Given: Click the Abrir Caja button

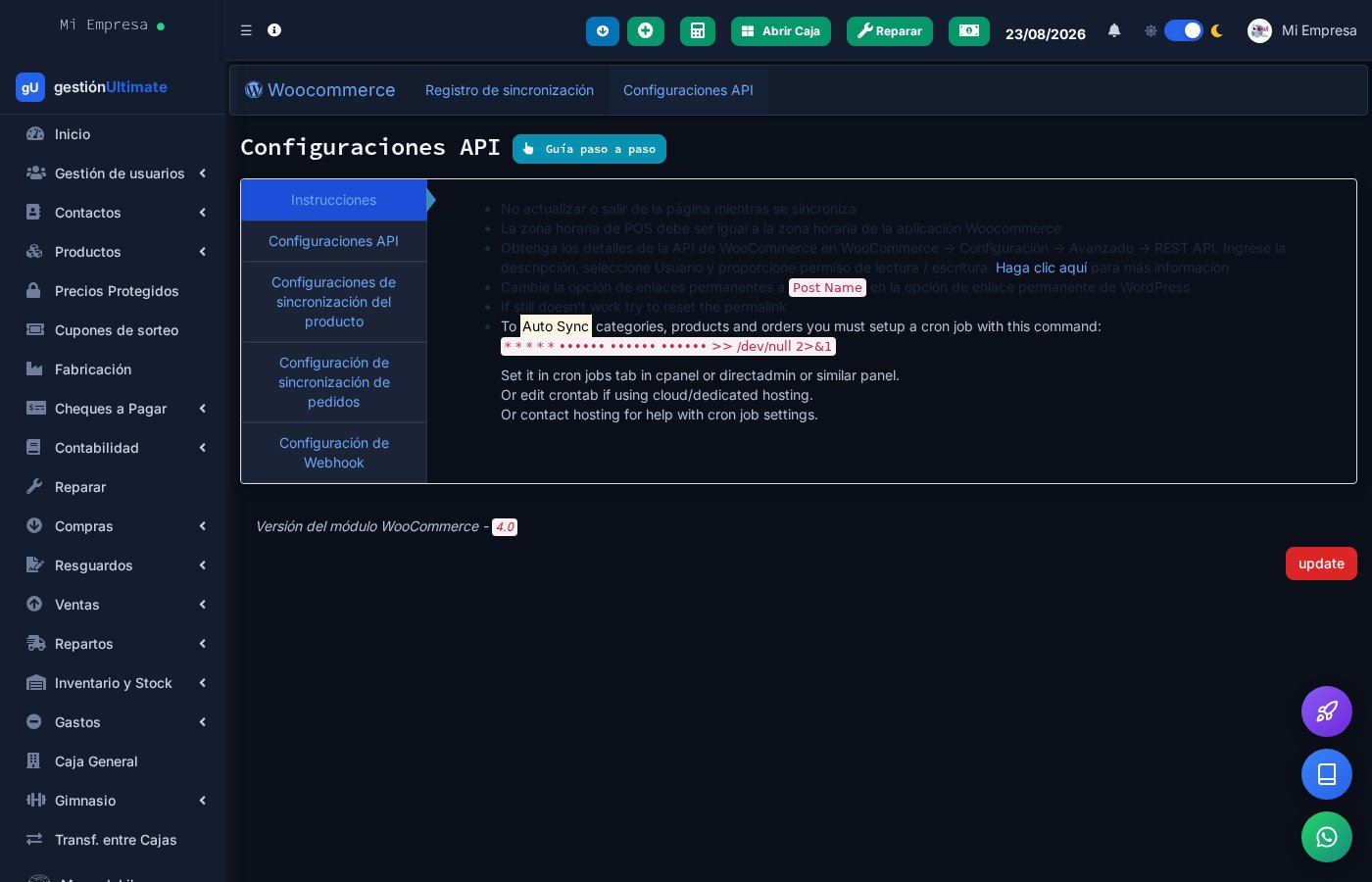Looking at the screenshot, I should tap(781, 31).
